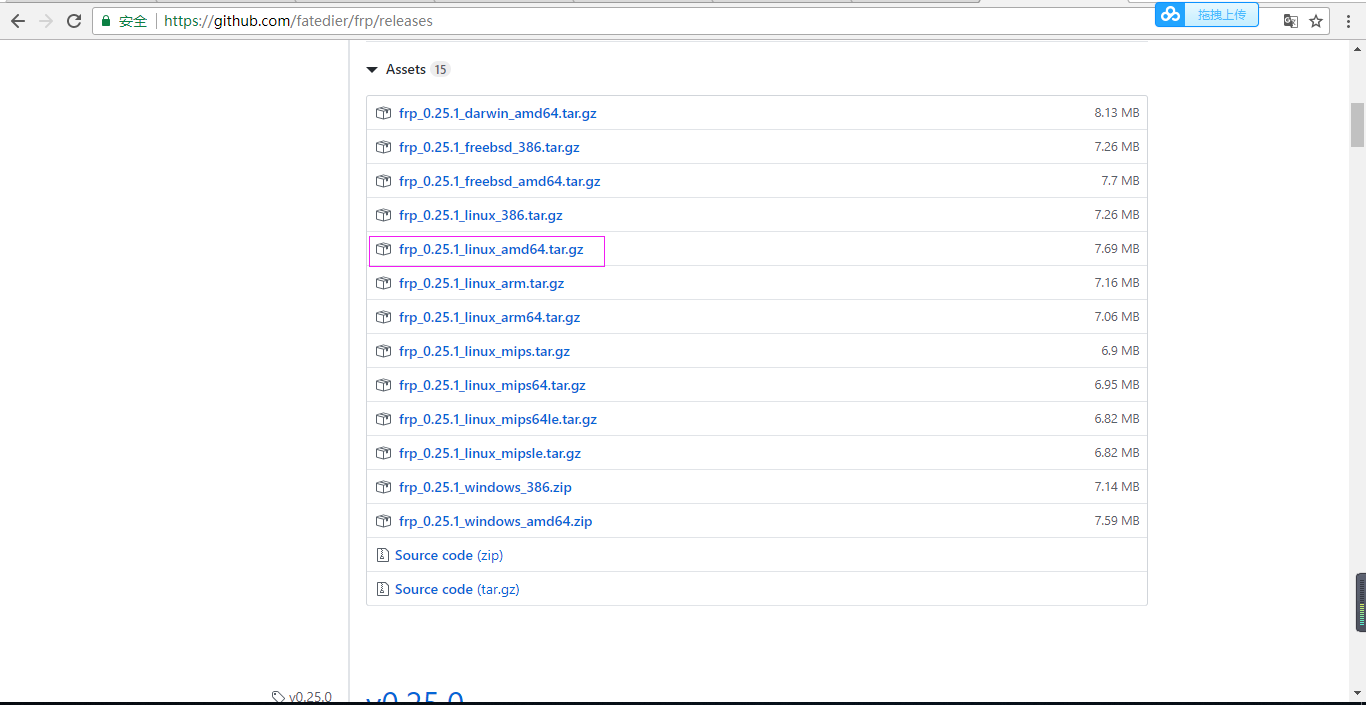Download frp_0.25.1_windows_amd64.zip
The width and height of the screenshot is (1366, 705).
pos(495,521)
